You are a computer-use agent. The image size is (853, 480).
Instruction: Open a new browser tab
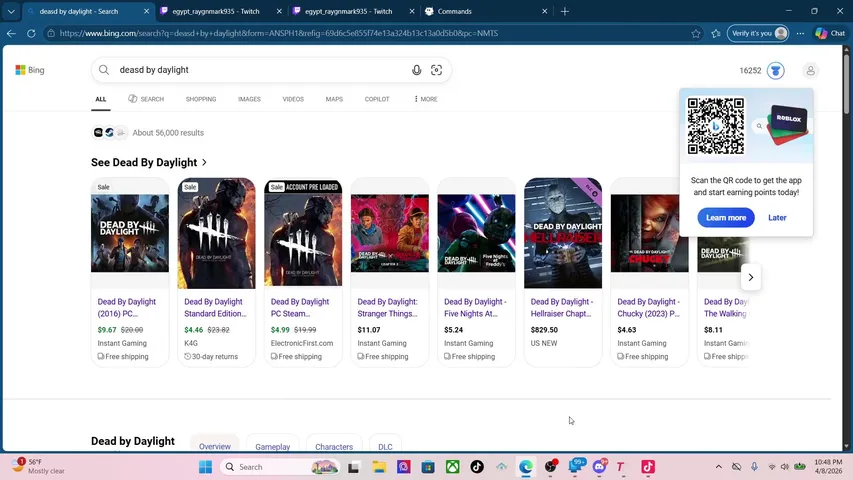[565, 11]
